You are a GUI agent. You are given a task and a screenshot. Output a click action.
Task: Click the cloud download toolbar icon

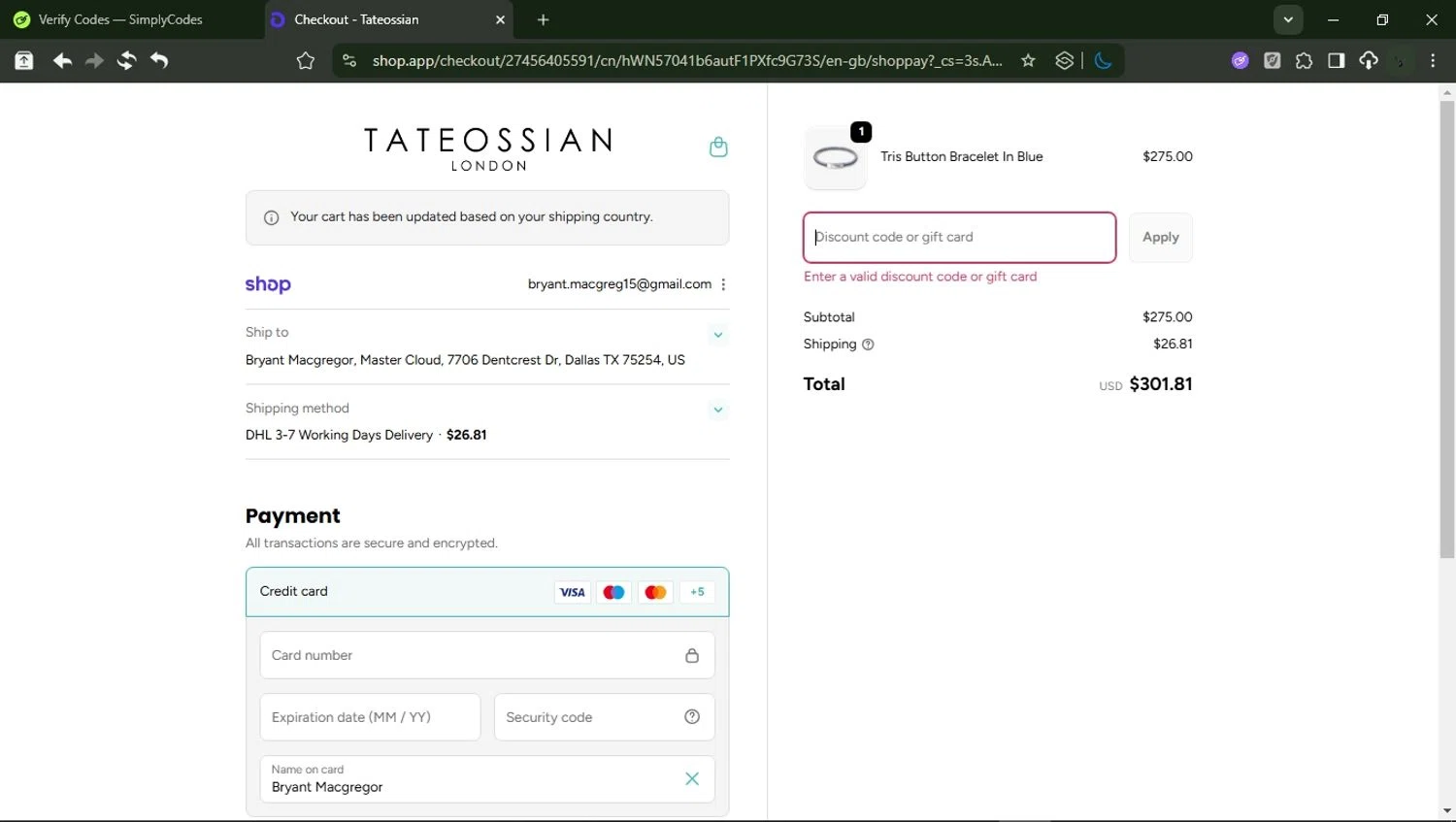click(x=1369, y=61)
